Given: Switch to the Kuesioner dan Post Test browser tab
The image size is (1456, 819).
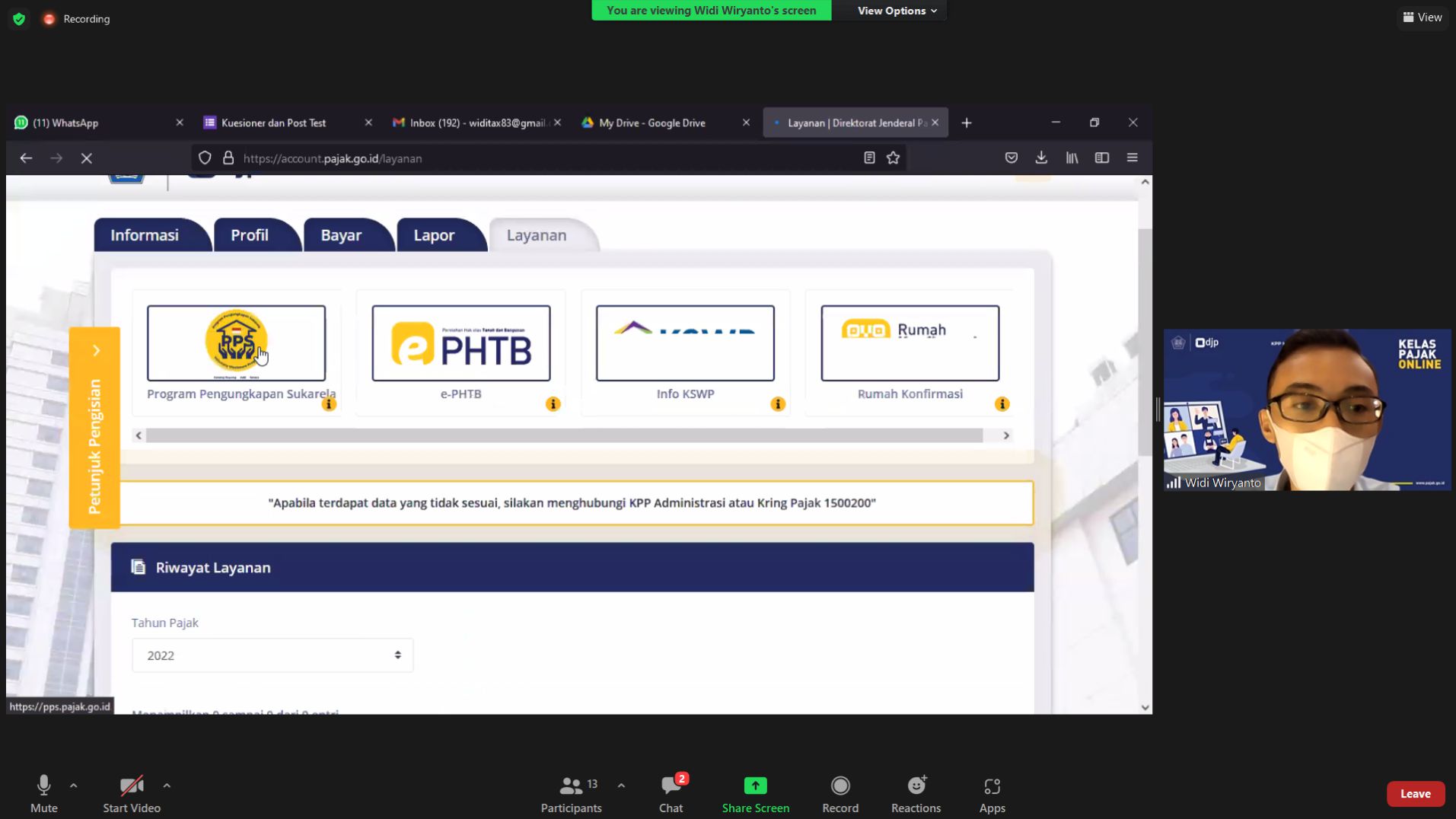Looking at the screenshot, I should (x=274, y=123).
